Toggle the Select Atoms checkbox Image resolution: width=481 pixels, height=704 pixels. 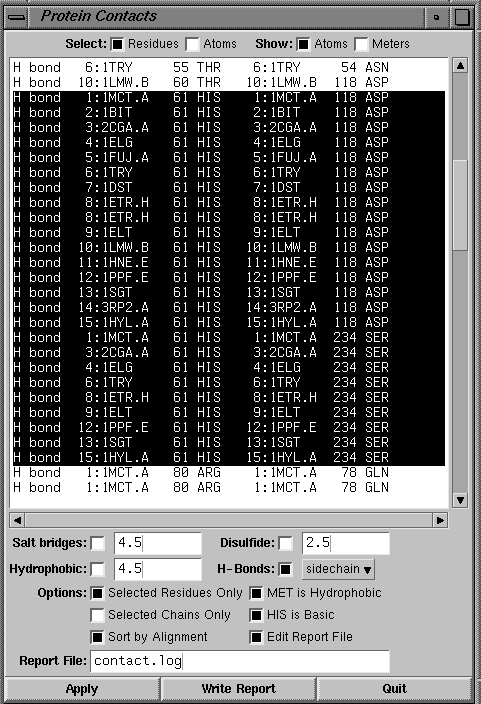coord(193,44)
